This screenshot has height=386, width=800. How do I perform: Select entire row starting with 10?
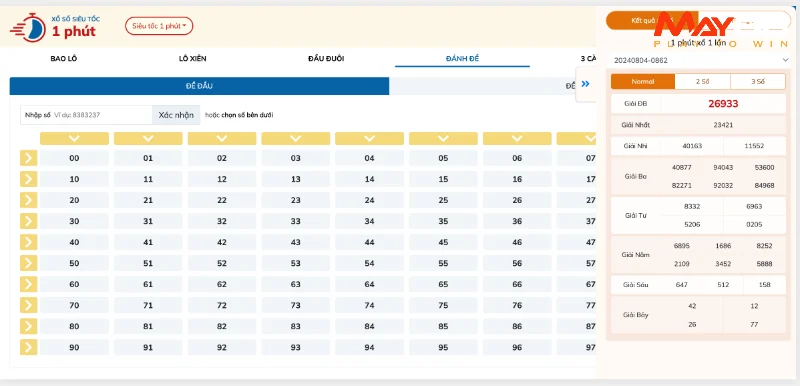29,179
